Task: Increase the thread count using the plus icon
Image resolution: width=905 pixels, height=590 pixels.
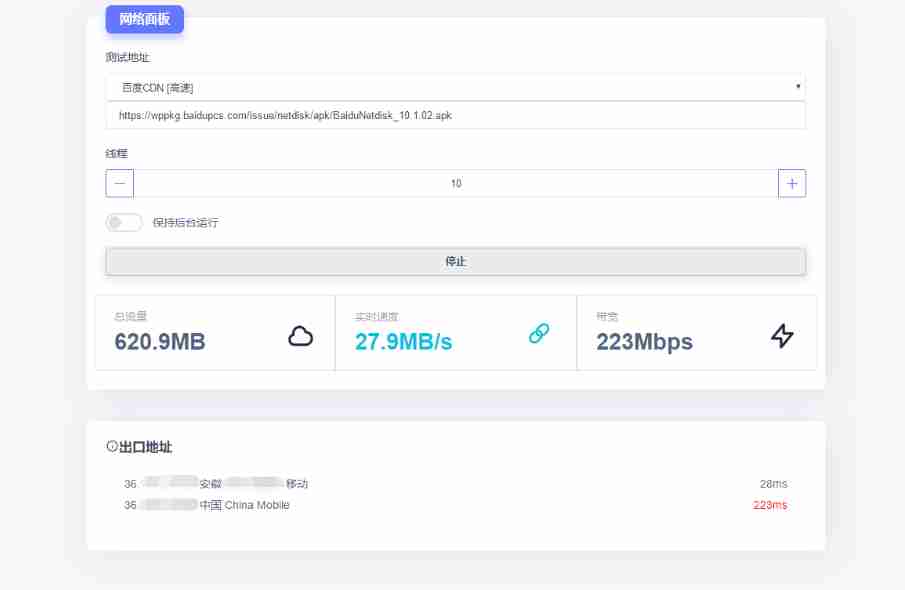Action: click(x=792, y=183)
